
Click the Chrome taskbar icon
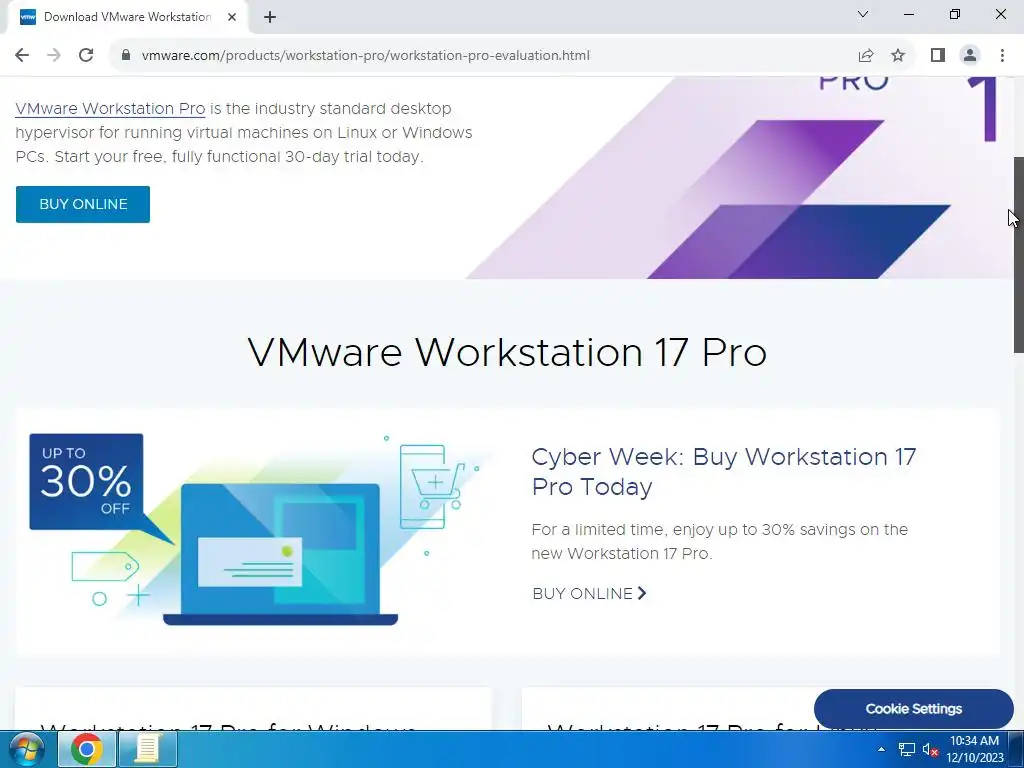87,749
